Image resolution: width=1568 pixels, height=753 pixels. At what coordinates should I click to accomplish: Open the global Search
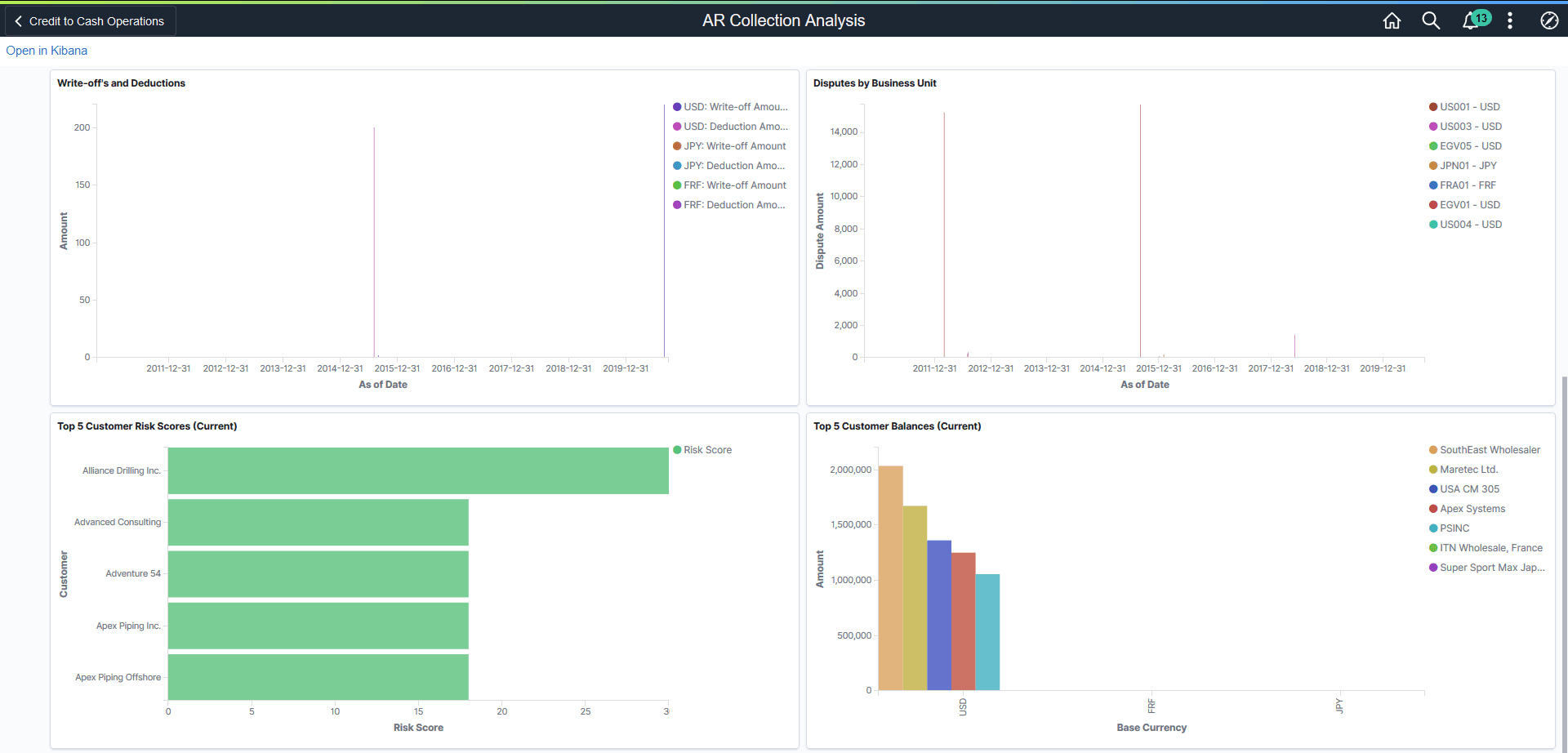tap(1432, 20)
